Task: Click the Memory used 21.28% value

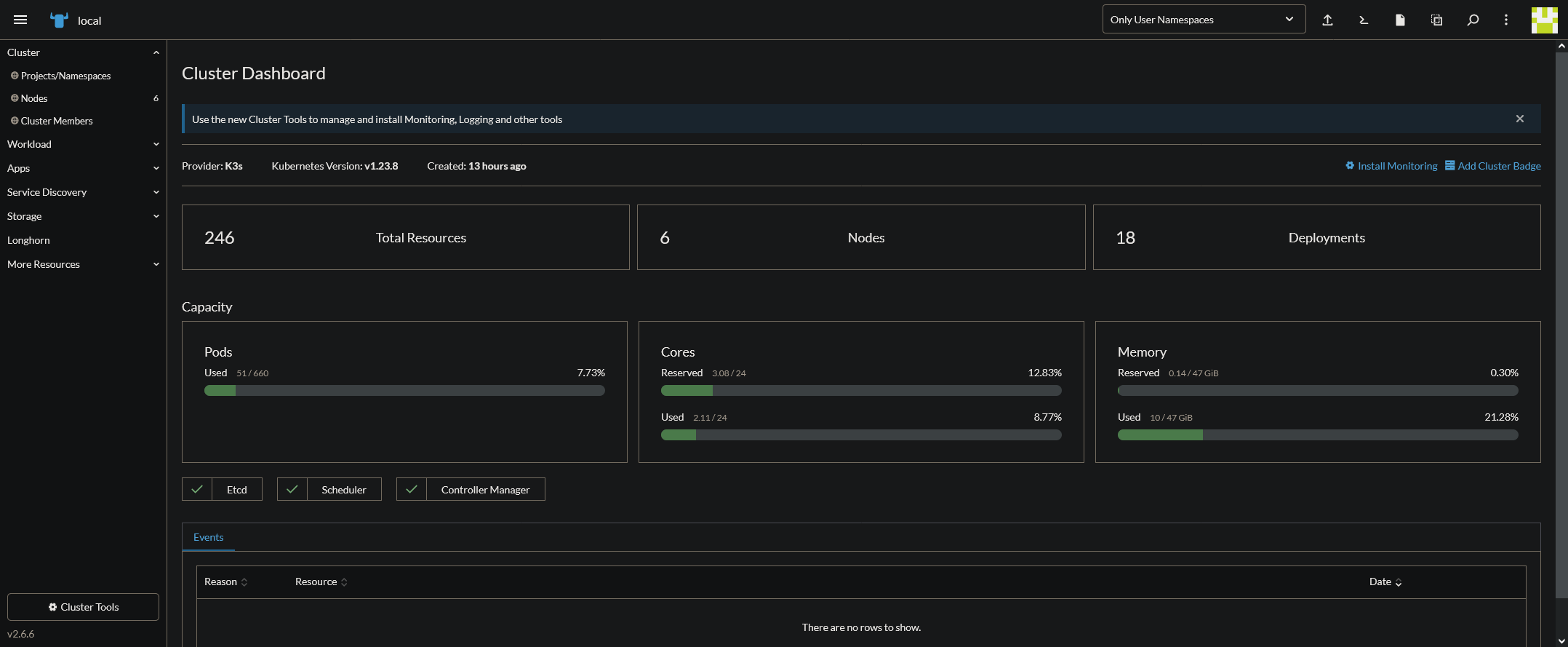Action: (1501, 417)
